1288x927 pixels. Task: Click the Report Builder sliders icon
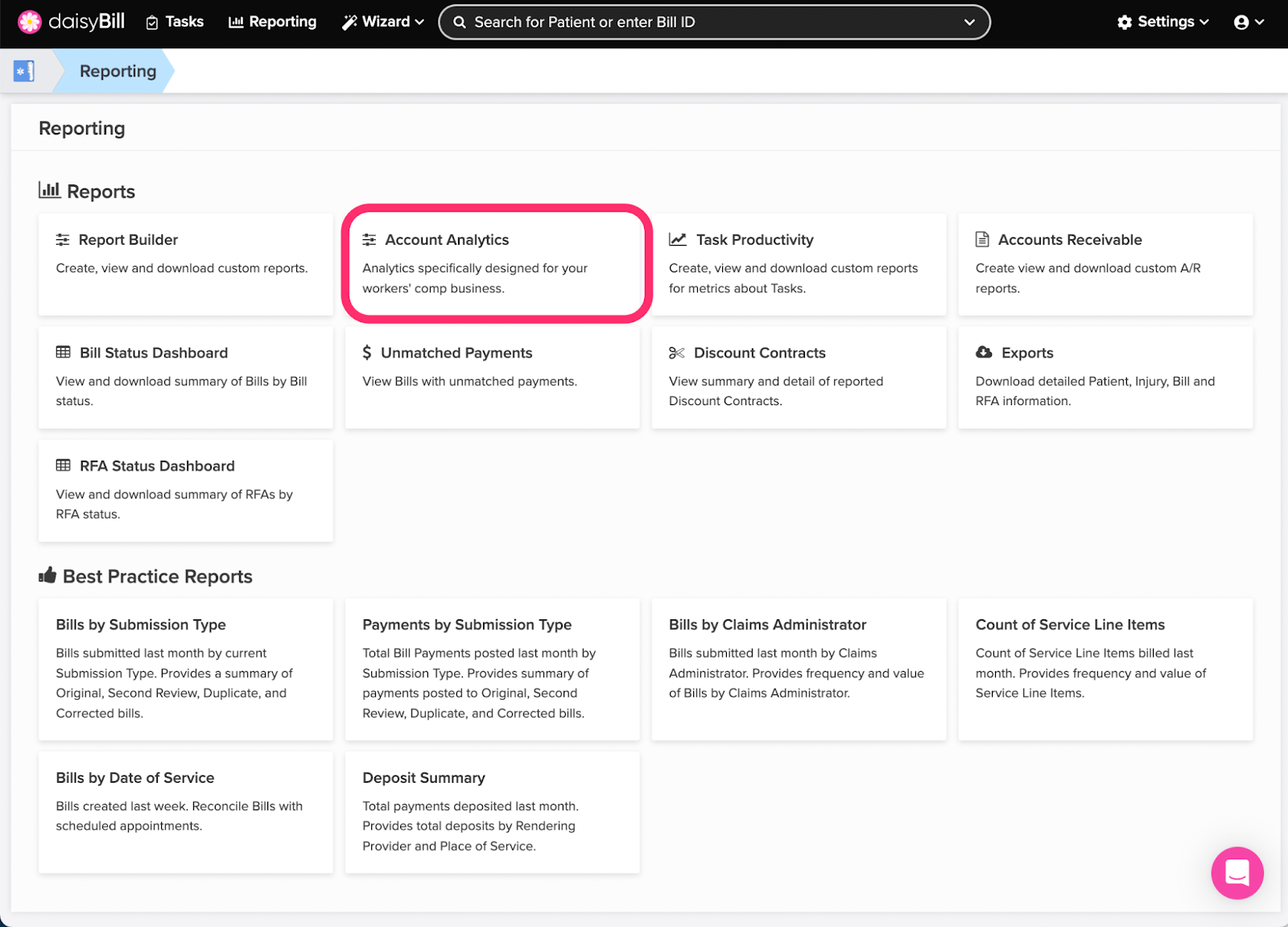point(63,240)
